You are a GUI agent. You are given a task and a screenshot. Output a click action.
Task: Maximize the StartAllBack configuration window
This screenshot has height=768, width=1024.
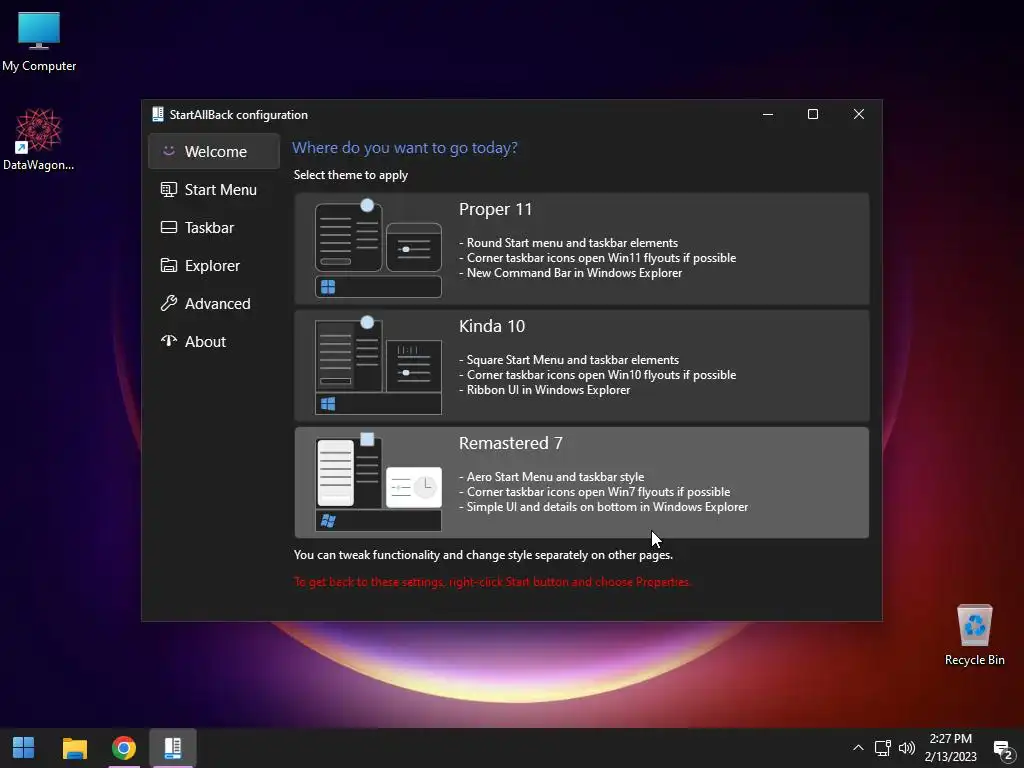pyautogui.click(x=813, y=114)
